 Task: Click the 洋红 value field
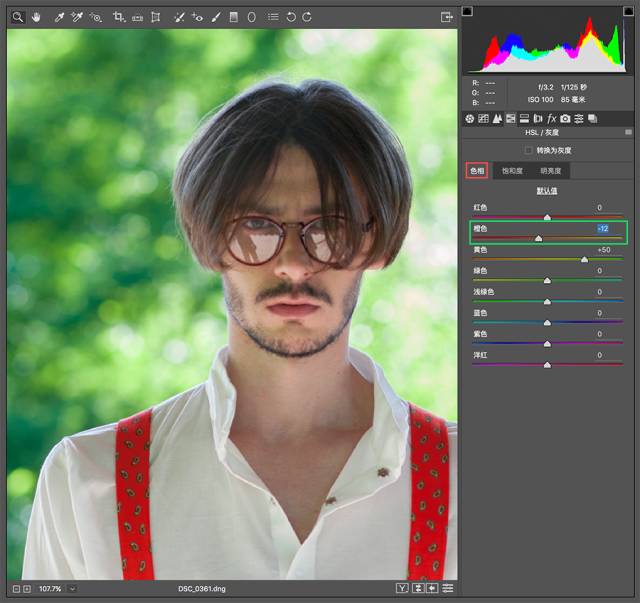point(600,355)
